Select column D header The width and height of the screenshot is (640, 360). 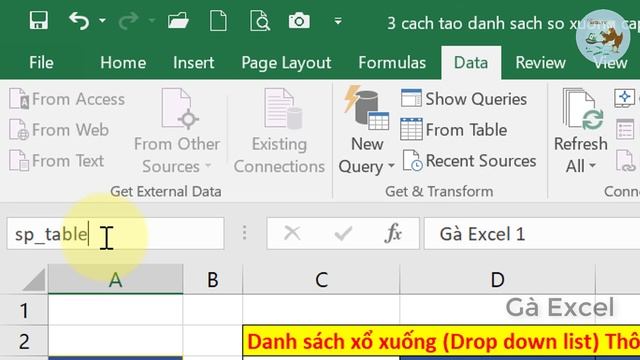(x=497, y=280)
